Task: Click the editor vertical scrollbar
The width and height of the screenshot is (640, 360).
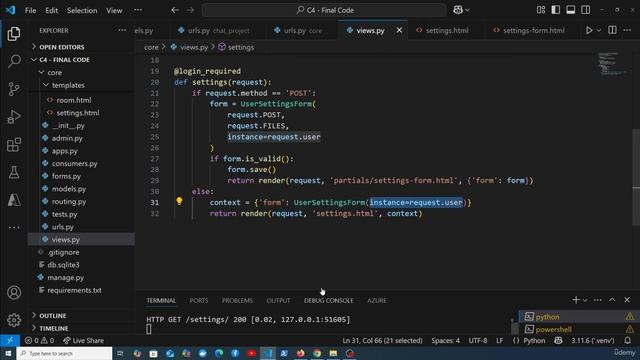Action: coord(636,177)
